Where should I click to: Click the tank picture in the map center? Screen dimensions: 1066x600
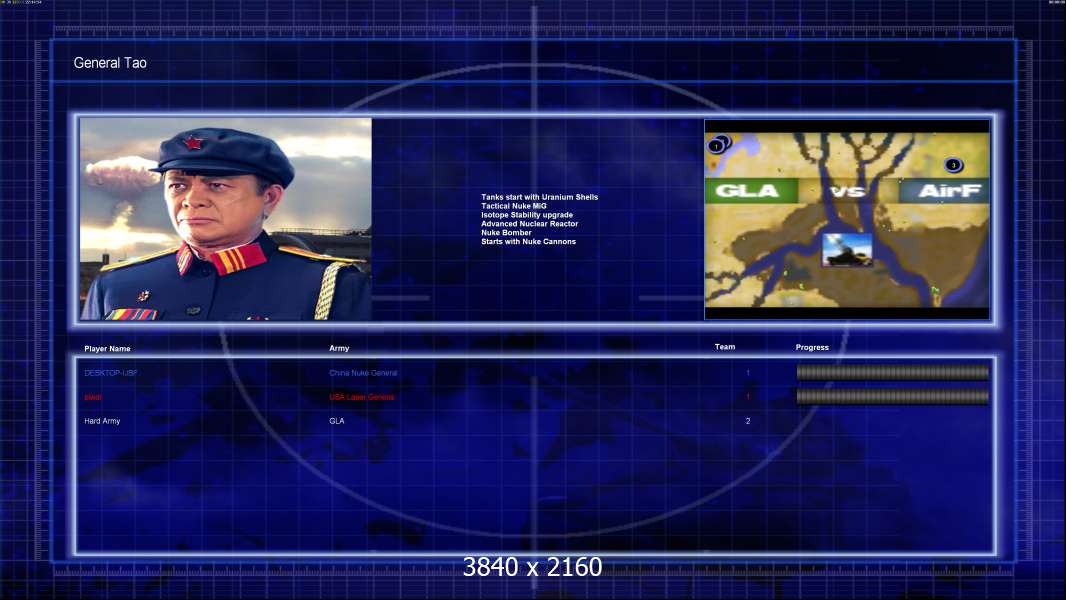(x=847, y=249)
